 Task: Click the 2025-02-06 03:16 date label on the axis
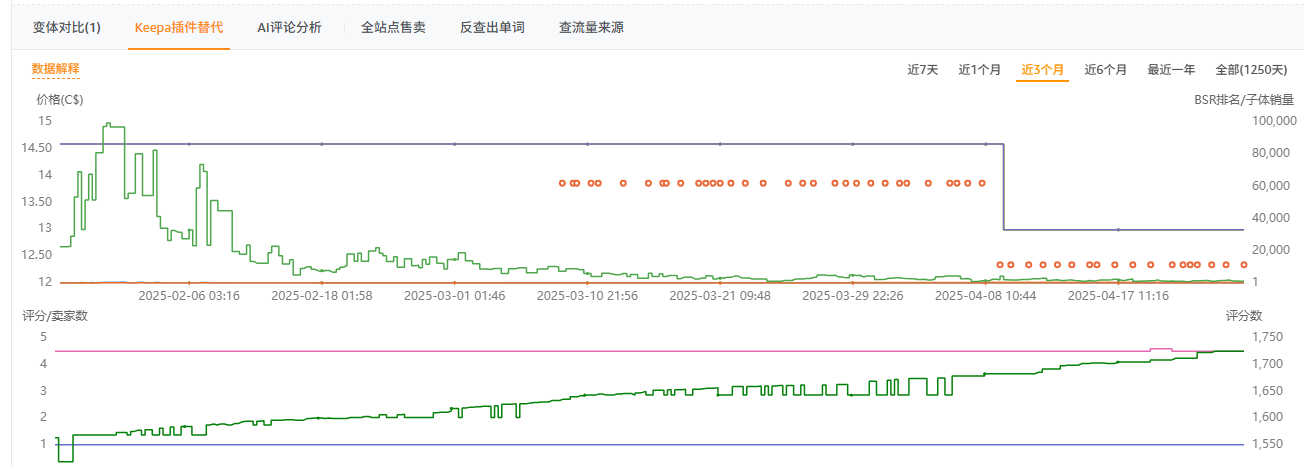pyautogui.click(x=189, y=296)
